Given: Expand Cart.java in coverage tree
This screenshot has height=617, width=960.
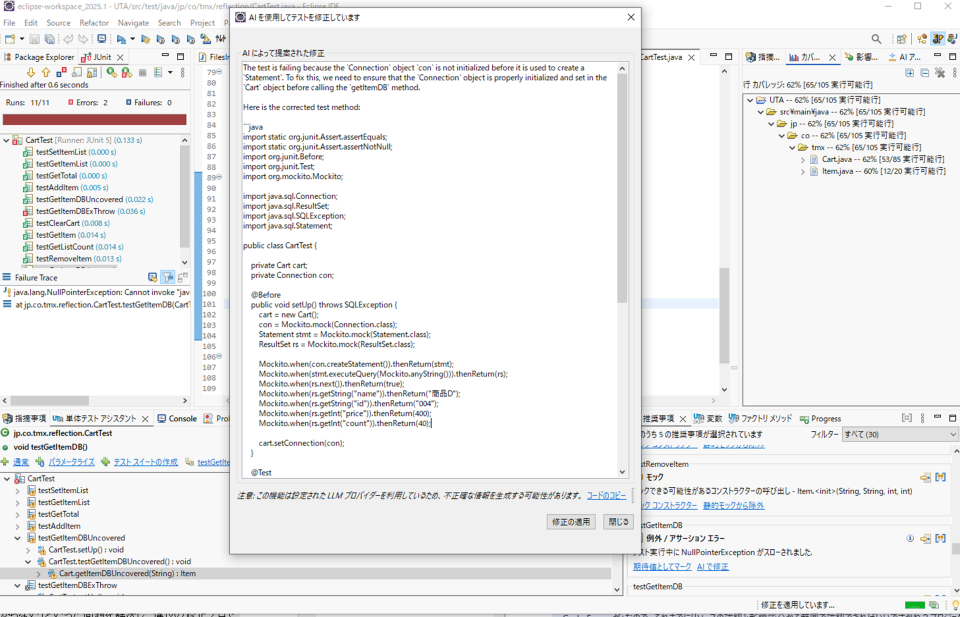Looking at the screenshot, I should click(802, 160).
